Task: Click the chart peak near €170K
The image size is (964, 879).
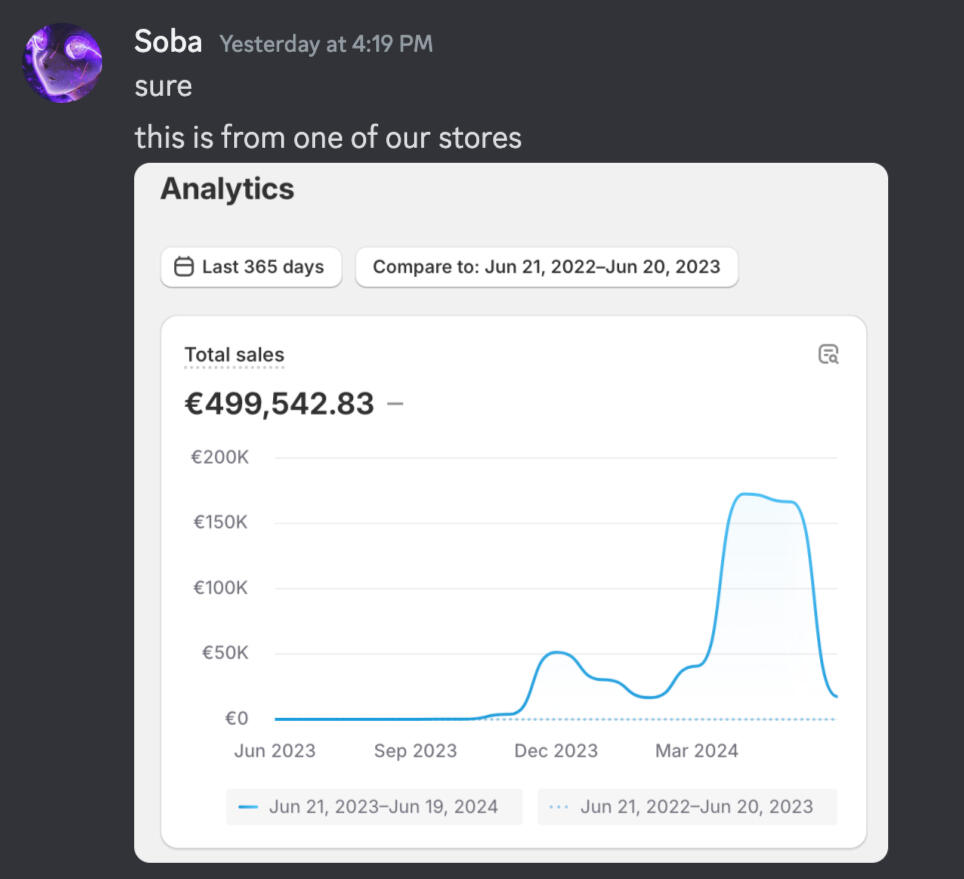Action: point(745,494)
